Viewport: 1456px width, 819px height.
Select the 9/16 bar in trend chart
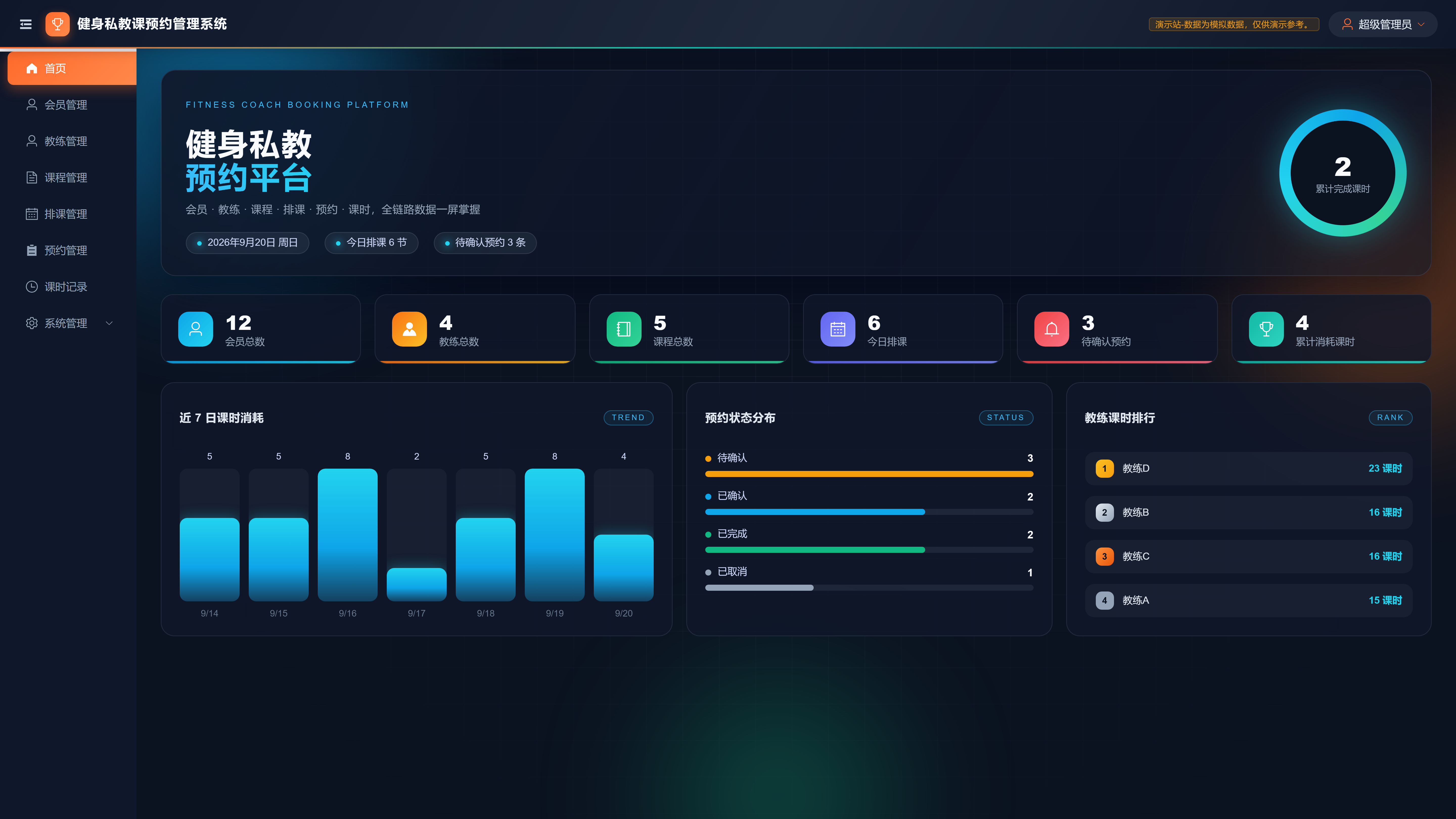coord(348,535)
